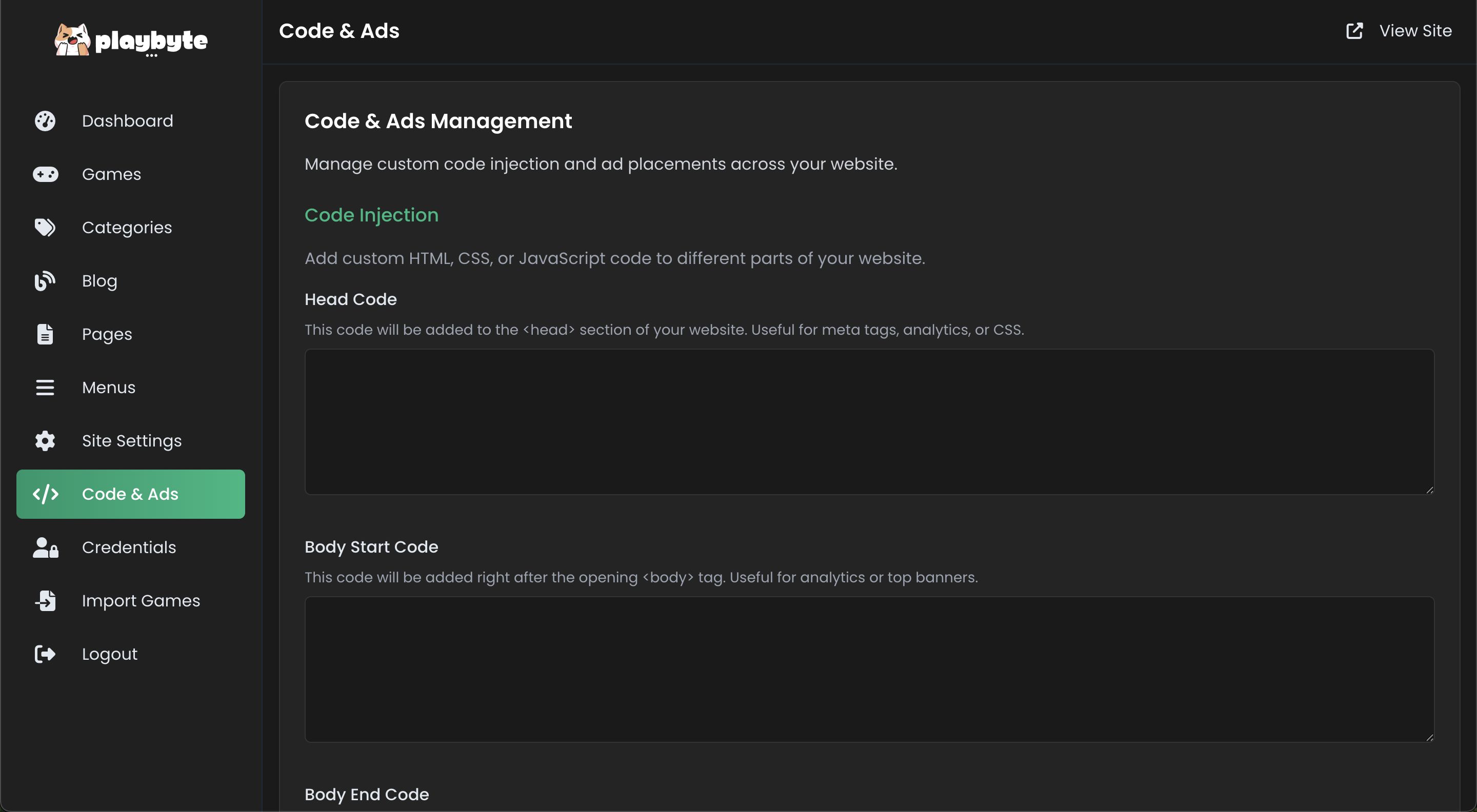The image size is (1477, 812).
Task: Click the Code Injection heading
Action: pyautogui.click(x=371, y=215)
